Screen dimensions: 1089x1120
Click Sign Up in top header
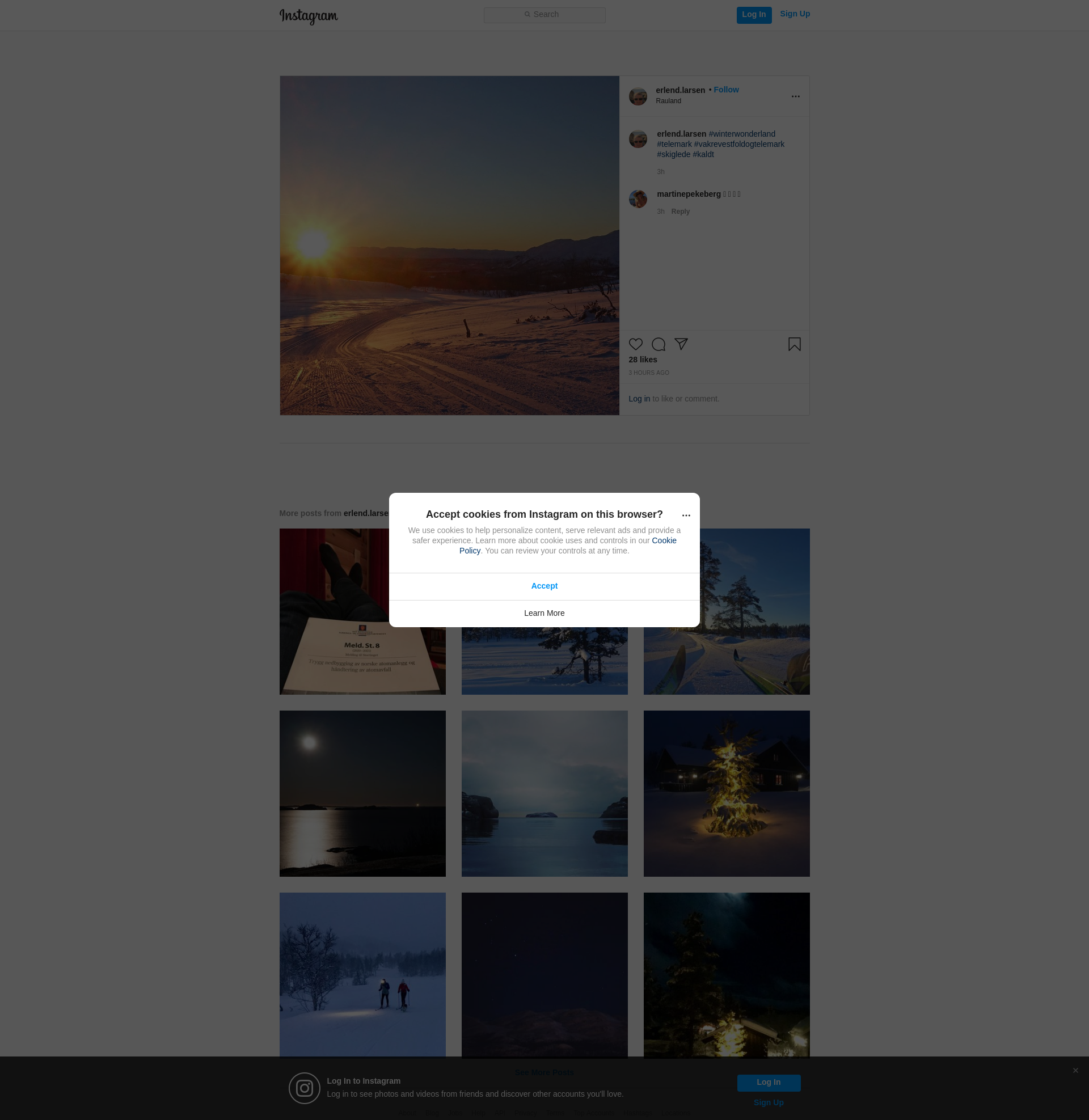(795, 14)
